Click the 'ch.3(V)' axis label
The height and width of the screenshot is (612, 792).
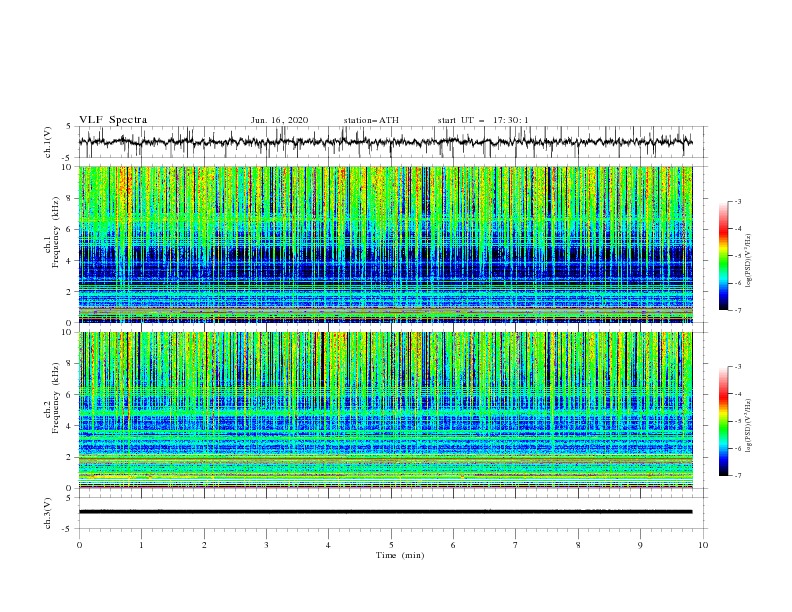48,513
